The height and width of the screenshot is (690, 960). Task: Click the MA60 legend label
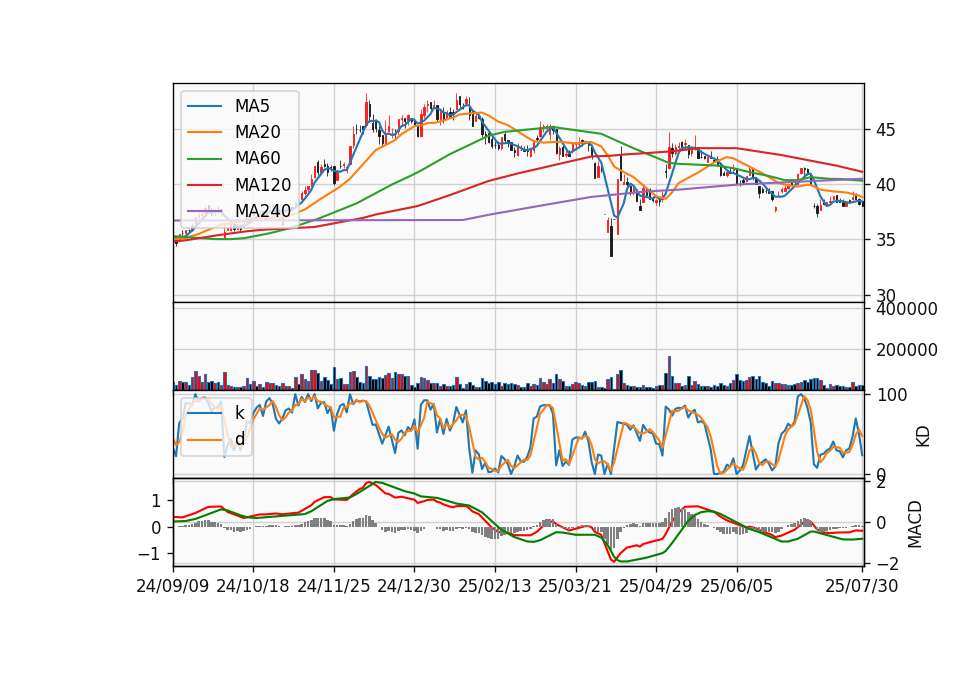click(x=258, y=159)
